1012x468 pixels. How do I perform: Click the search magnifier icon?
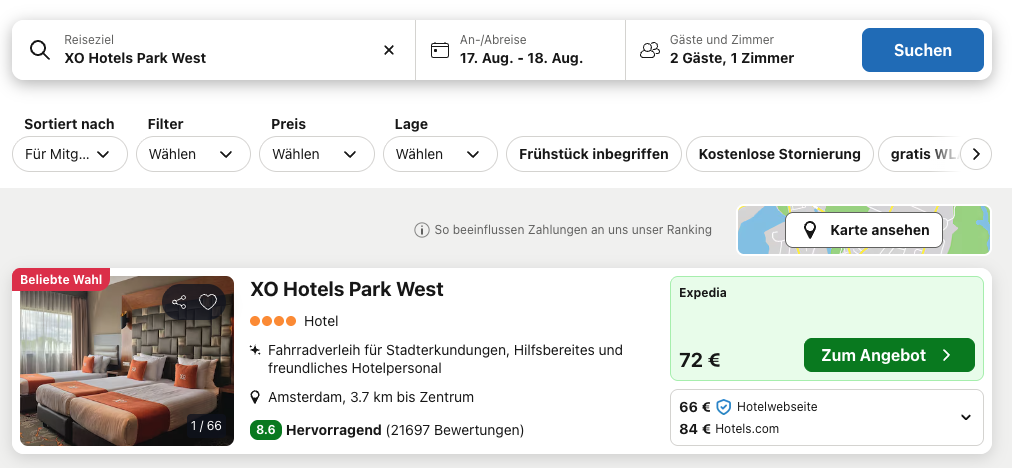[40, 50]
